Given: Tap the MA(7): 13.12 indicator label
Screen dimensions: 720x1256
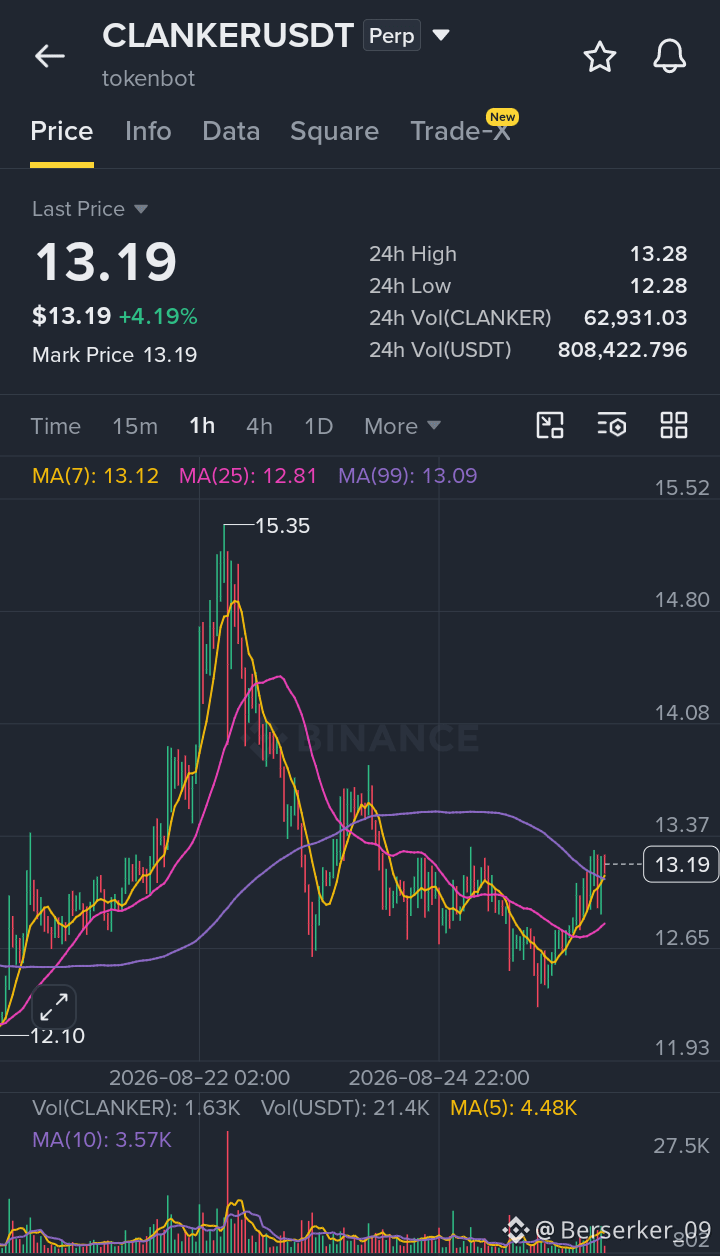Looking at the screenshot, I should coord(96,476).
